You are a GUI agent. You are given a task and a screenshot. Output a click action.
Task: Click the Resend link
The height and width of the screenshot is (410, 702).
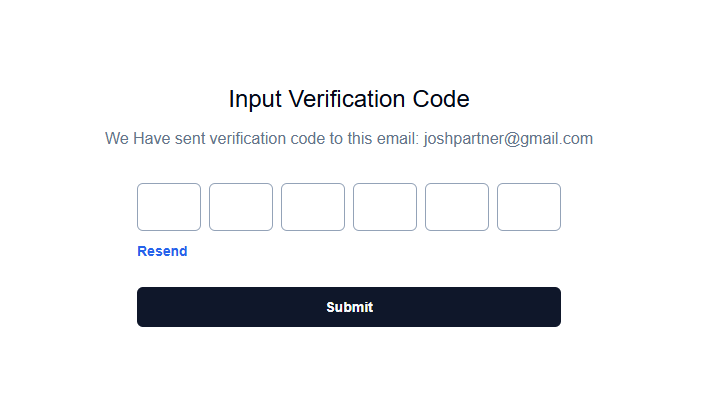click(x=162, y=251)
